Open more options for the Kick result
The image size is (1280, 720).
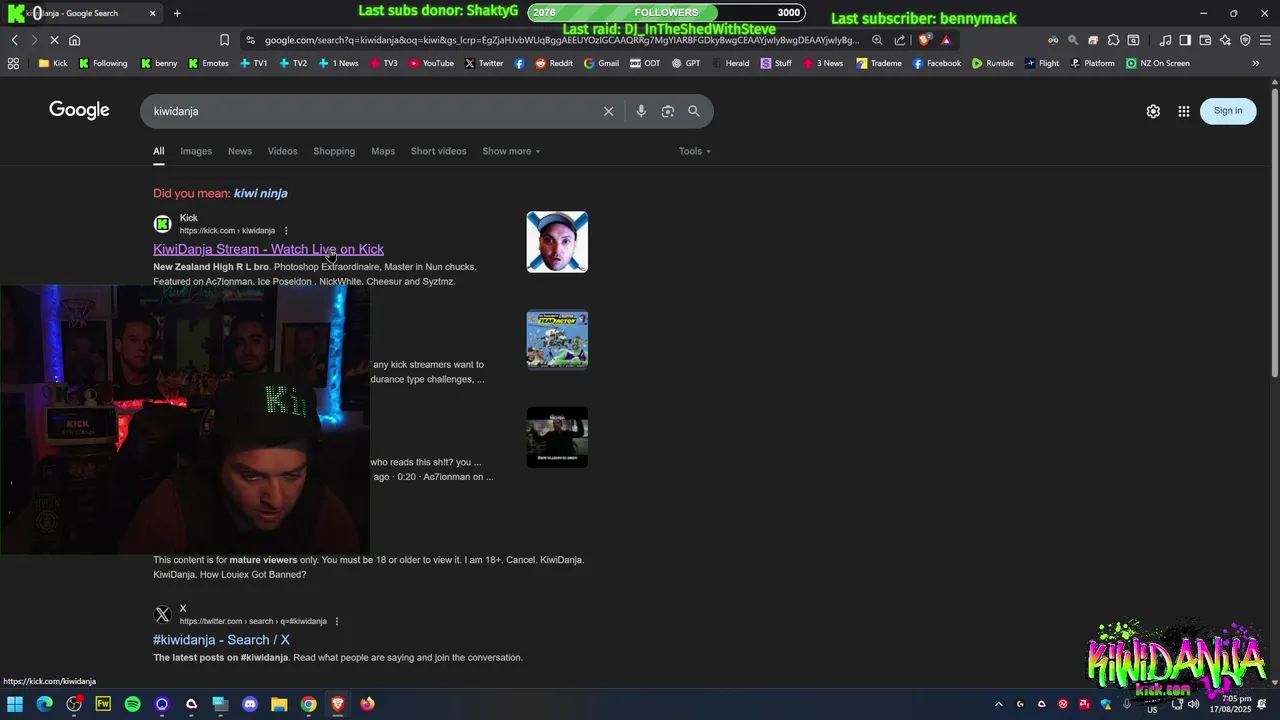[x=286, y=231]
